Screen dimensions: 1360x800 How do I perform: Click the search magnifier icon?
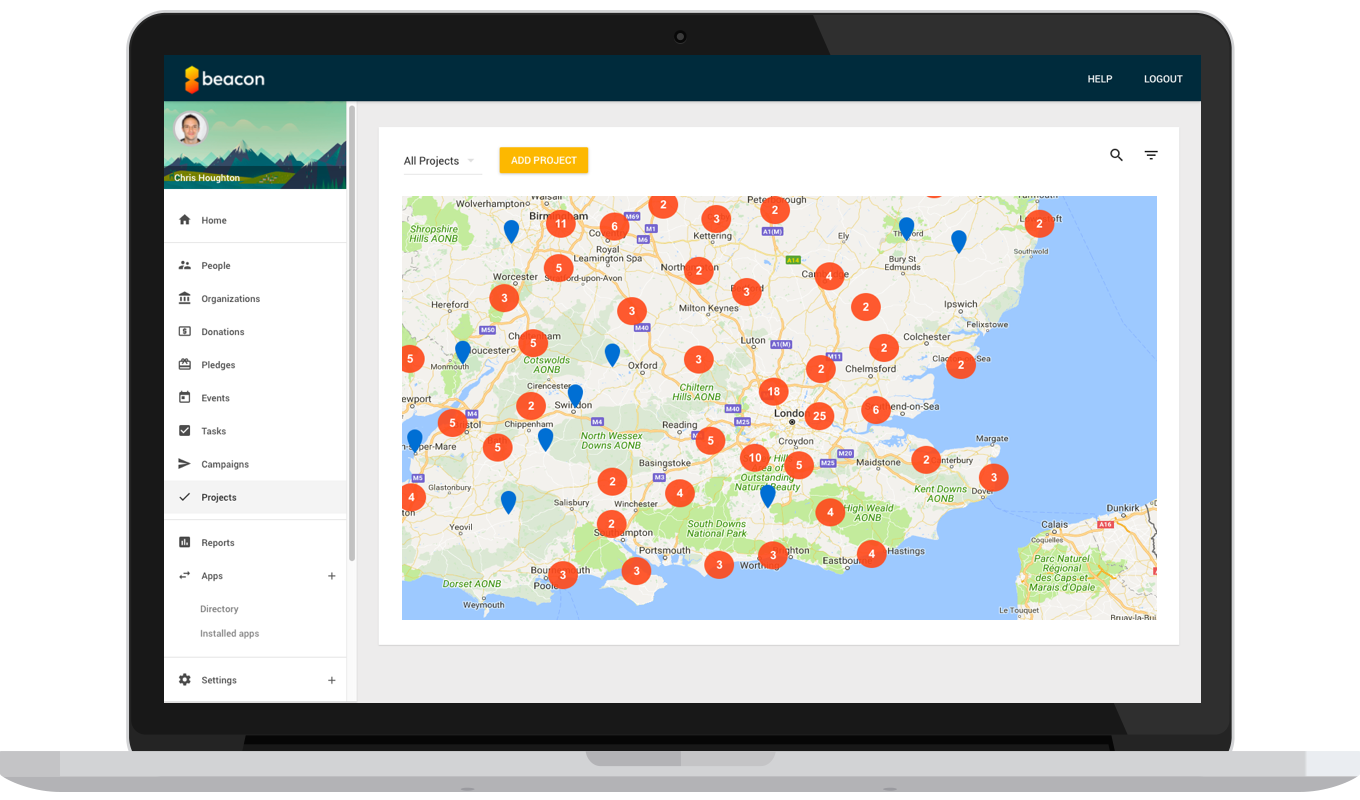pos(1116,155)
